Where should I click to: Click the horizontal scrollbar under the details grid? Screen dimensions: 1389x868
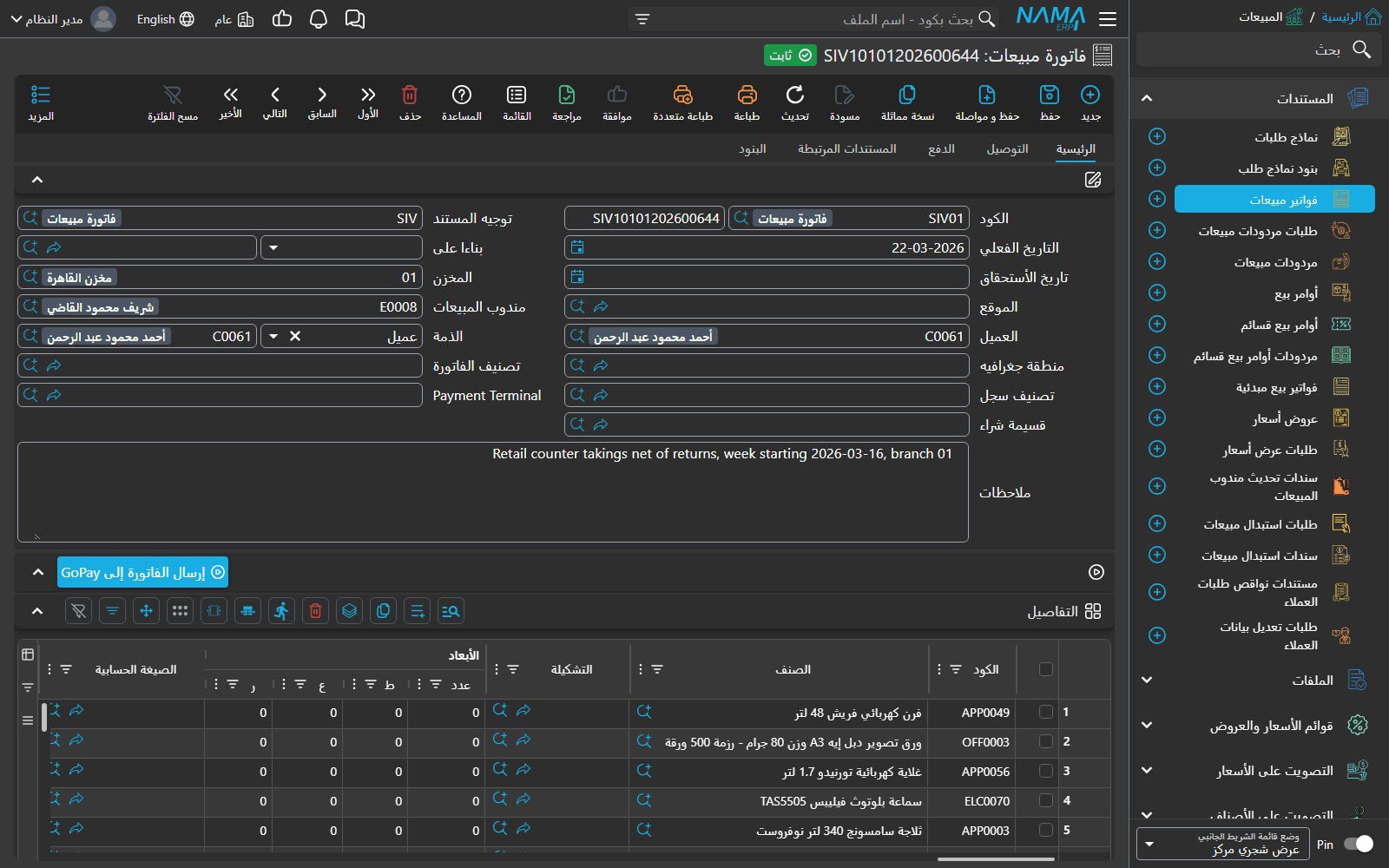point(996,859)
